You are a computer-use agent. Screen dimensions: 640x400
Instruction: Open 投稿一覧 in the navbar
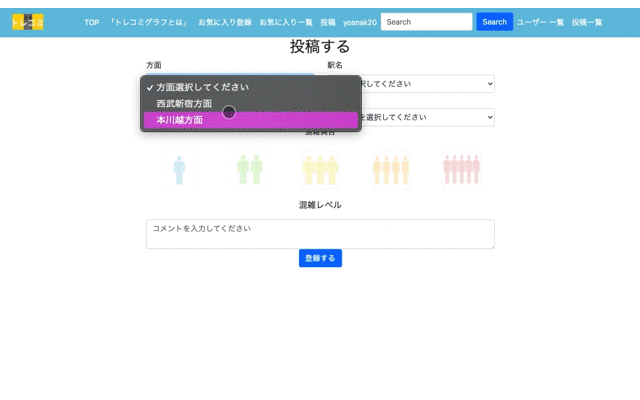[x=587, y=22]
